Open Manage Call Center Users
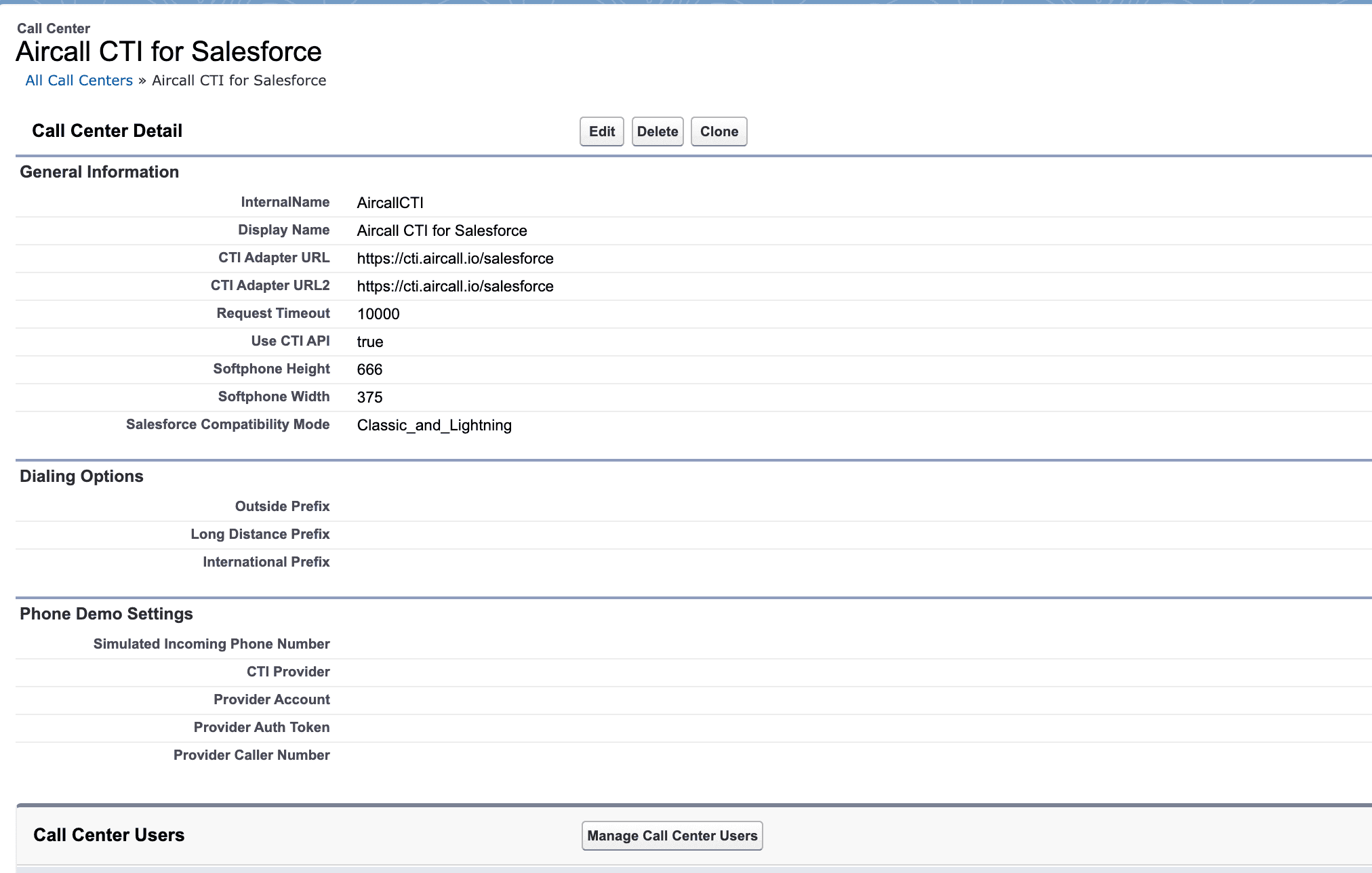This screenshot has width=1372, height=873. [x=672, y=836]
